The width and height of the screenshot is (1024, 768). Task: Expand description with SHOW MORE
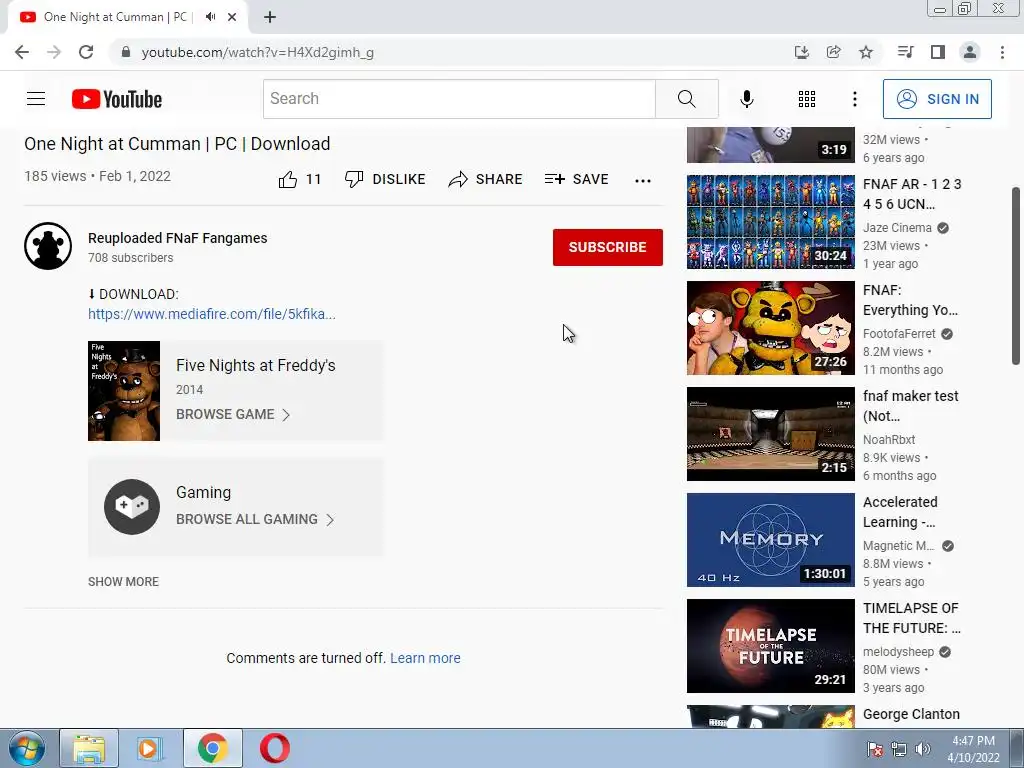coord(123,581)
